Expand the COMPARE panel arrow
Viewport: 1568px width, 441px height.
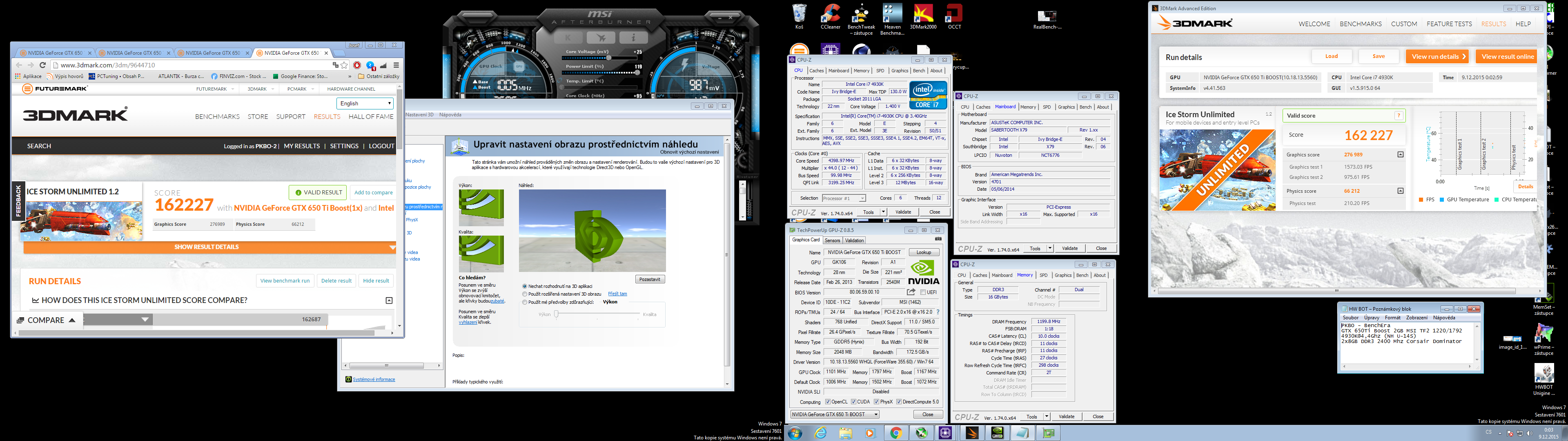coord(72,321)
